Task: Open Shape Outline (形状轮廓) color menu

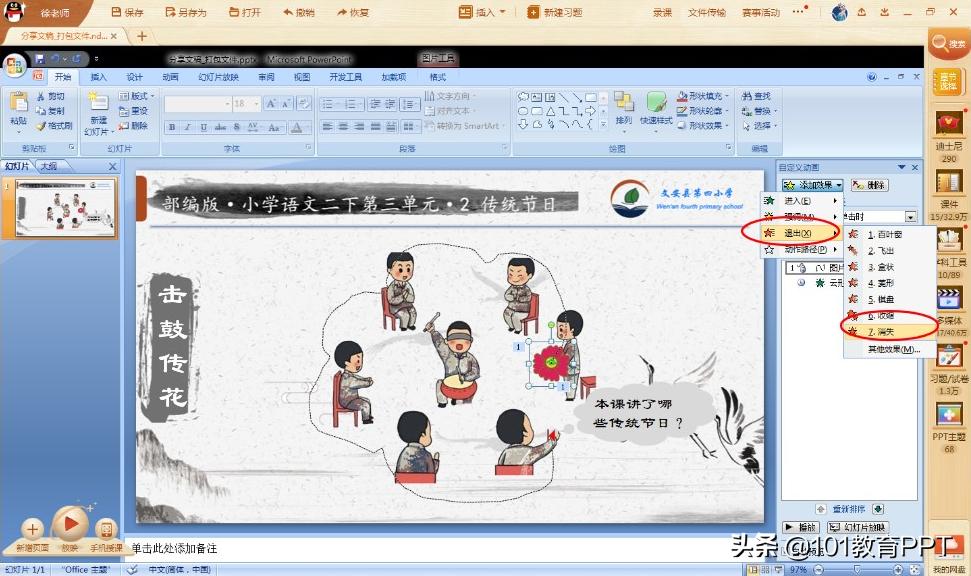Action: point(703,111)
